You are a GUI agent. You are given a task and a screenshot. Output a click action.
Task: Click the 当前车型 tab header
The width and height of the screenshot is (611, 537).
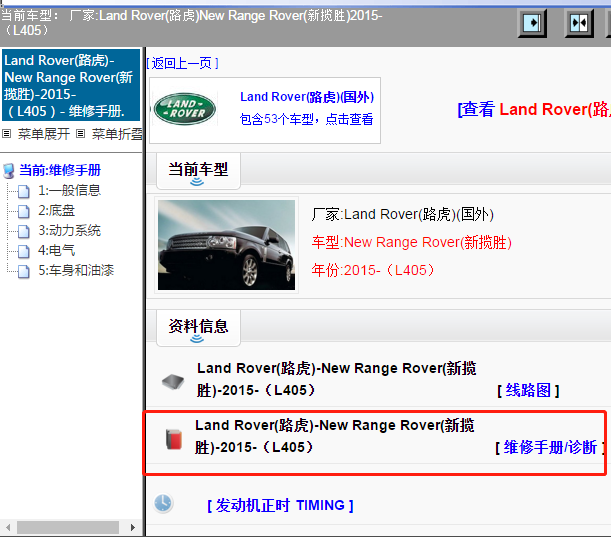tap(198, 171)
